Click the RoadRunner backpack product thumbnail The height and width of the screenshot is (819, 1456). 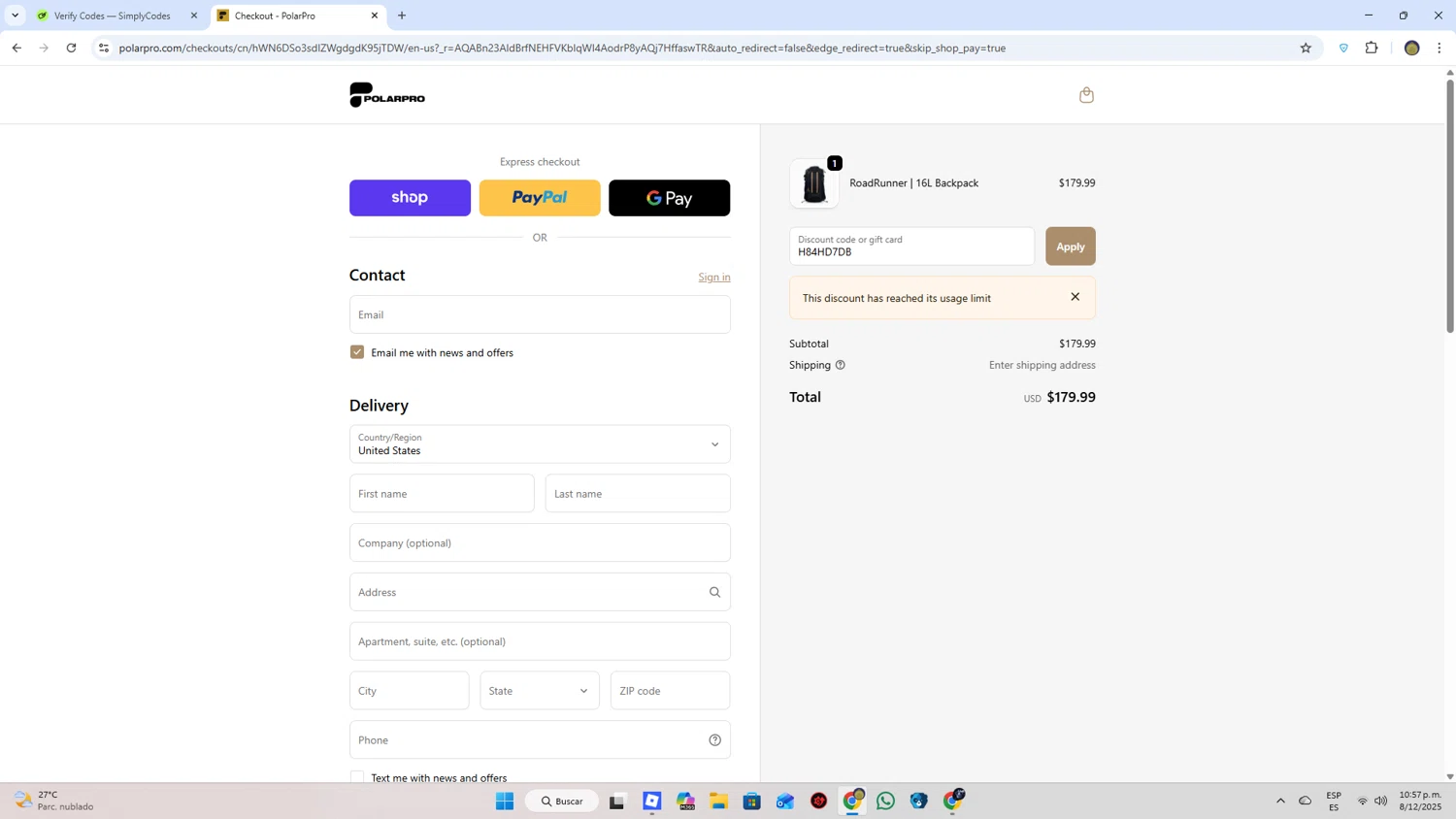point(814,183)
